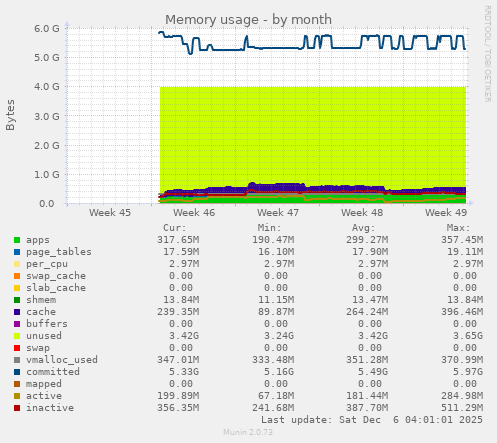This screenshot has height=443, width=497.
Task: Click the swap red legend swatch
Action: pos(17,348)
